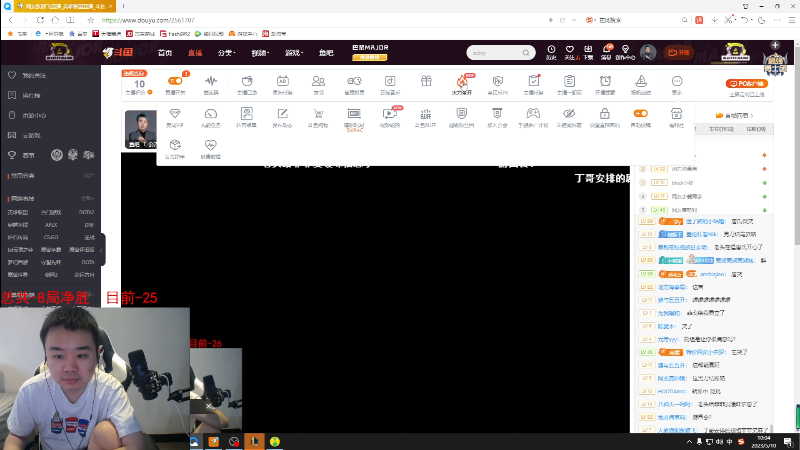Click the CSGO category link in sidebar

click(51, 237)
